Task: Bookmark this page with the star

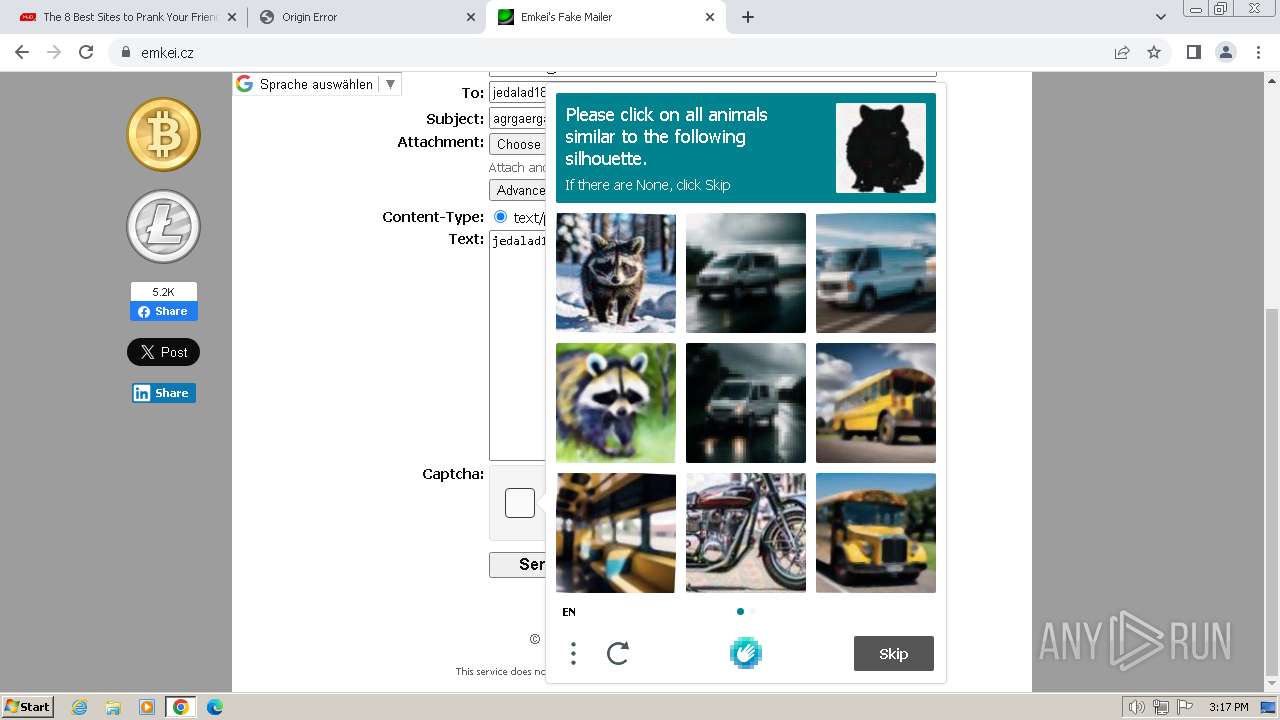Action: [1154, 52]
